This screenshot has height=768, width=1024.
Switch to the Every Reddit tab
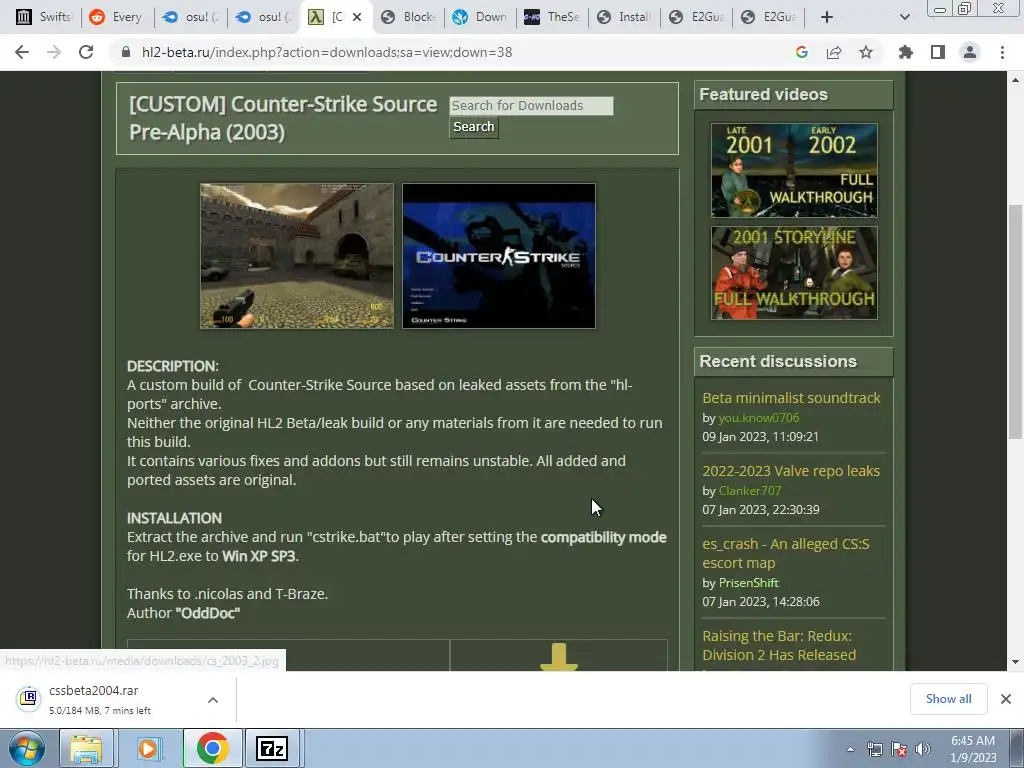pos(116,17)
